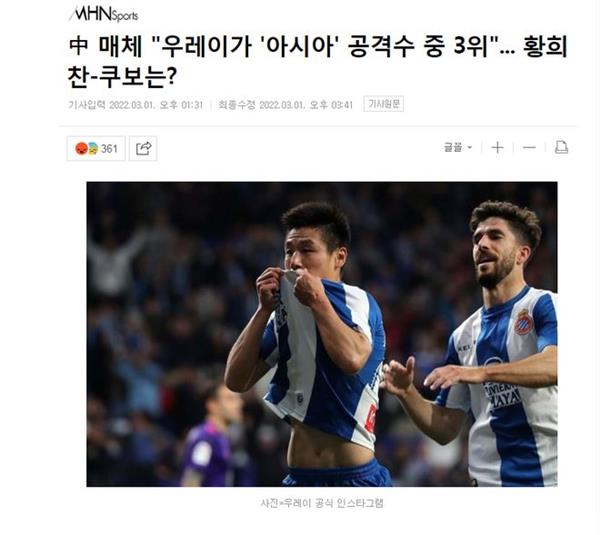Increase font size with plus icon

pyautogui.click(x=497, y=148)
